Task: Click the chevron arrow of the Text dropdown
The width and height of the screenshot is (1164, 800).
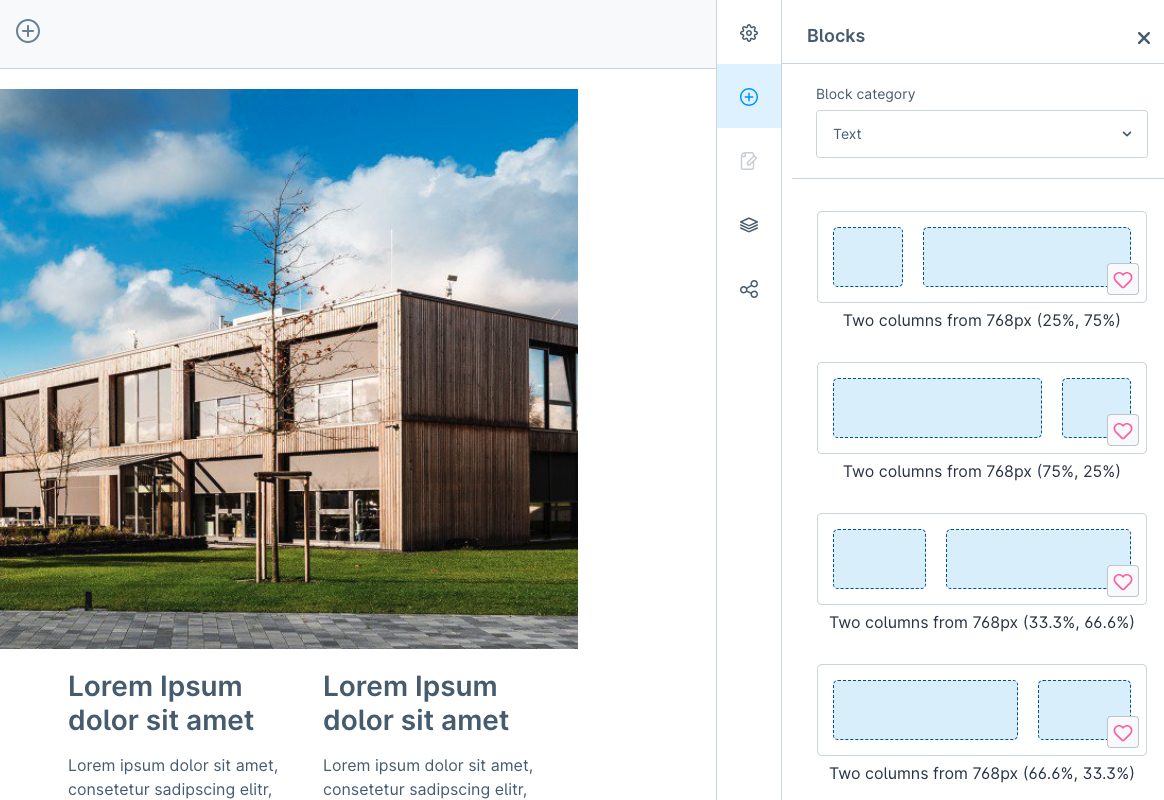Action: 1127,134
